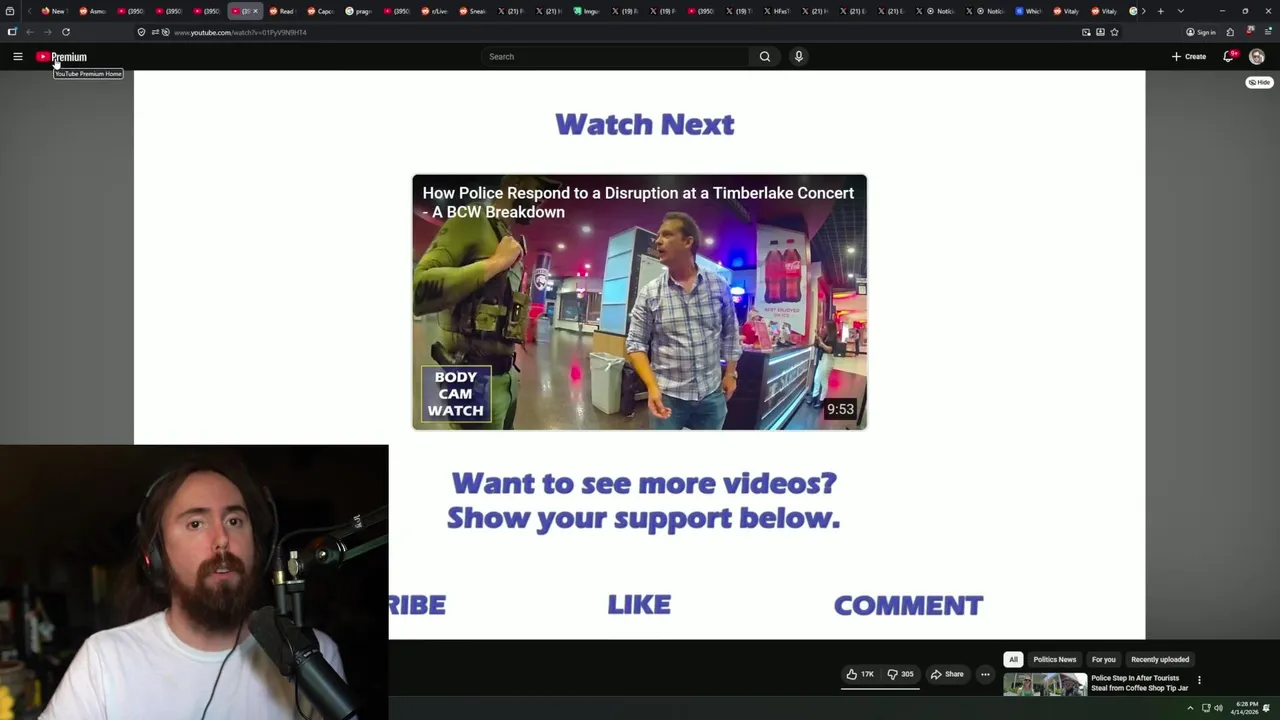Image resolution: width=1280 pixels, height=720 pixels.
Task: Dislike the video with thumbs down
Action: 900,674
